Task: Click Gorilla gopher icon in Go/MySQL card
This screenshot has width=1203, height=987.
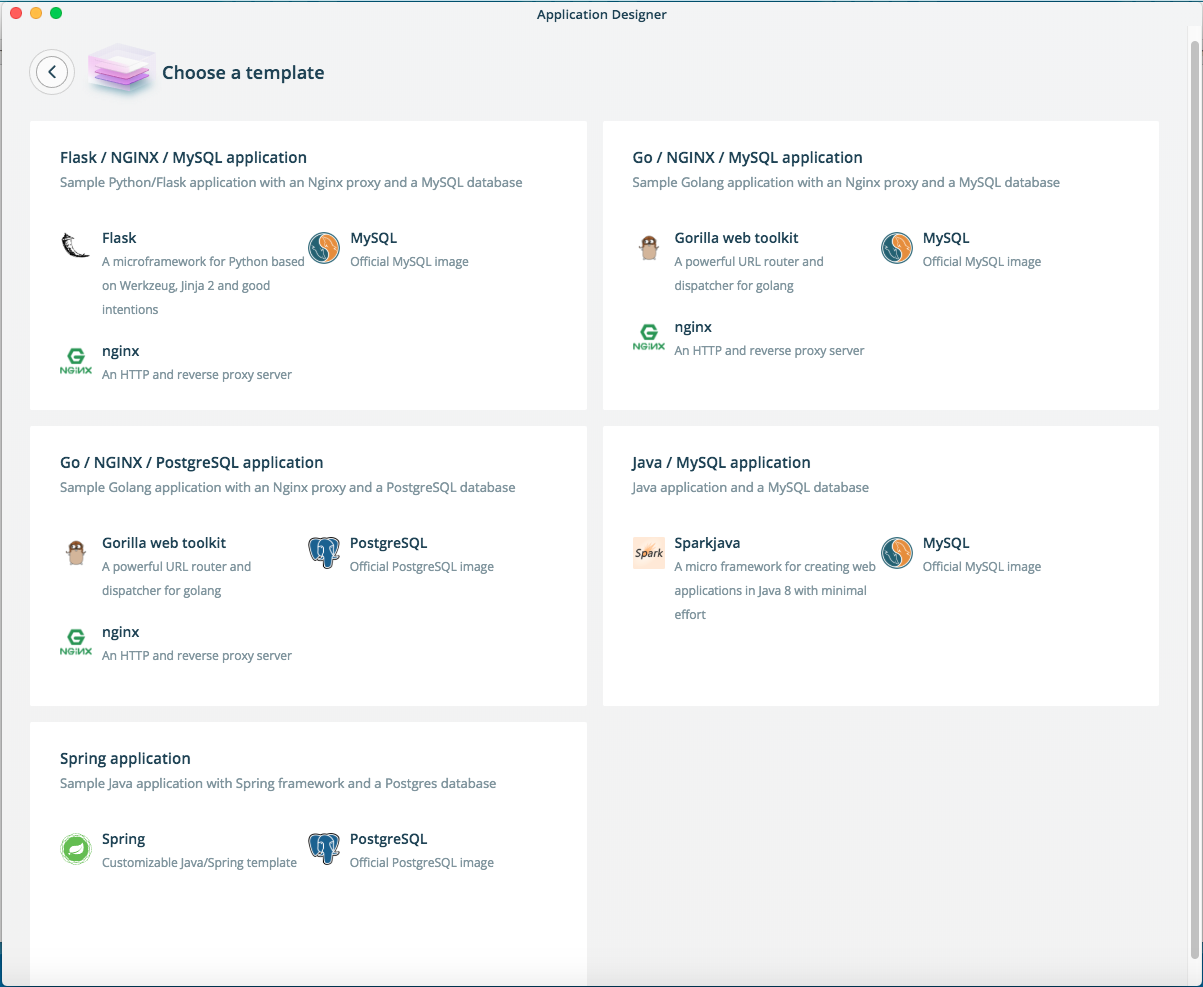Action: tap(649, 247)
